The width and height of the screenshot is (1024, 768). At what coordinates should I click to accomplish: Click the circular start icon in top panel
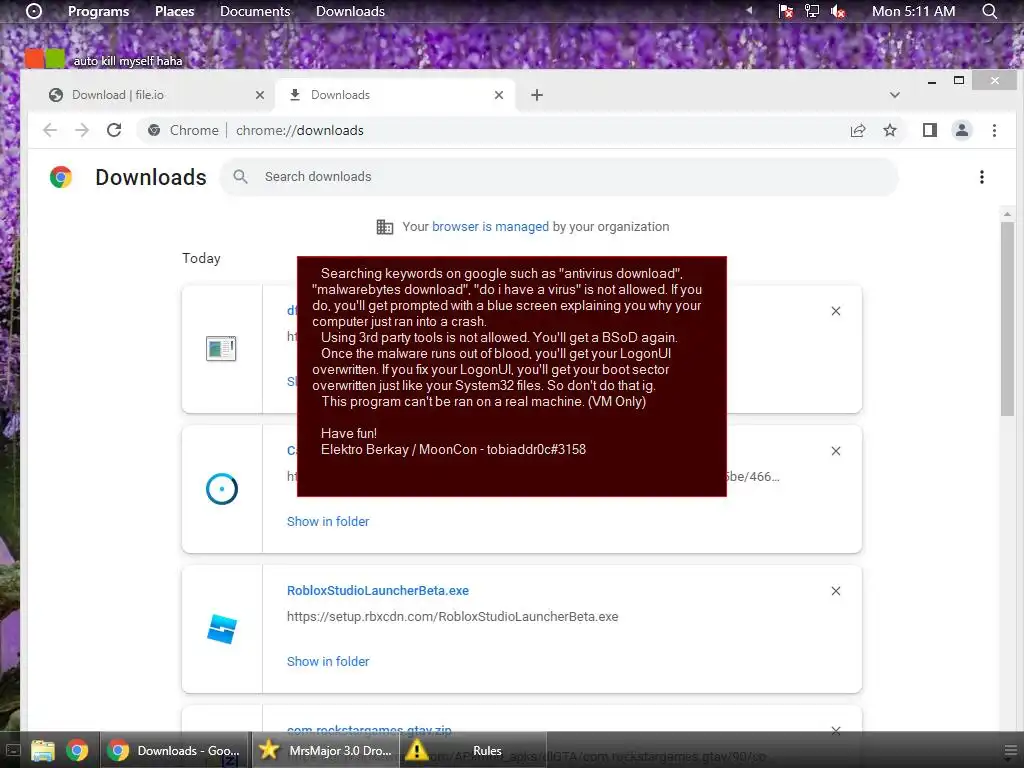34,11
